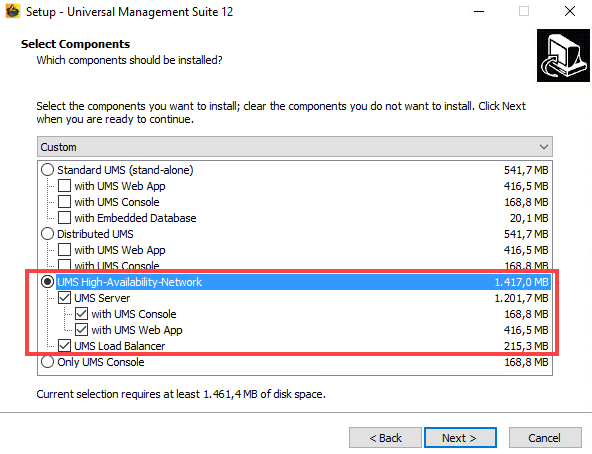Uncheck the UMS Load Balancer checkbox

coord(65,346)
